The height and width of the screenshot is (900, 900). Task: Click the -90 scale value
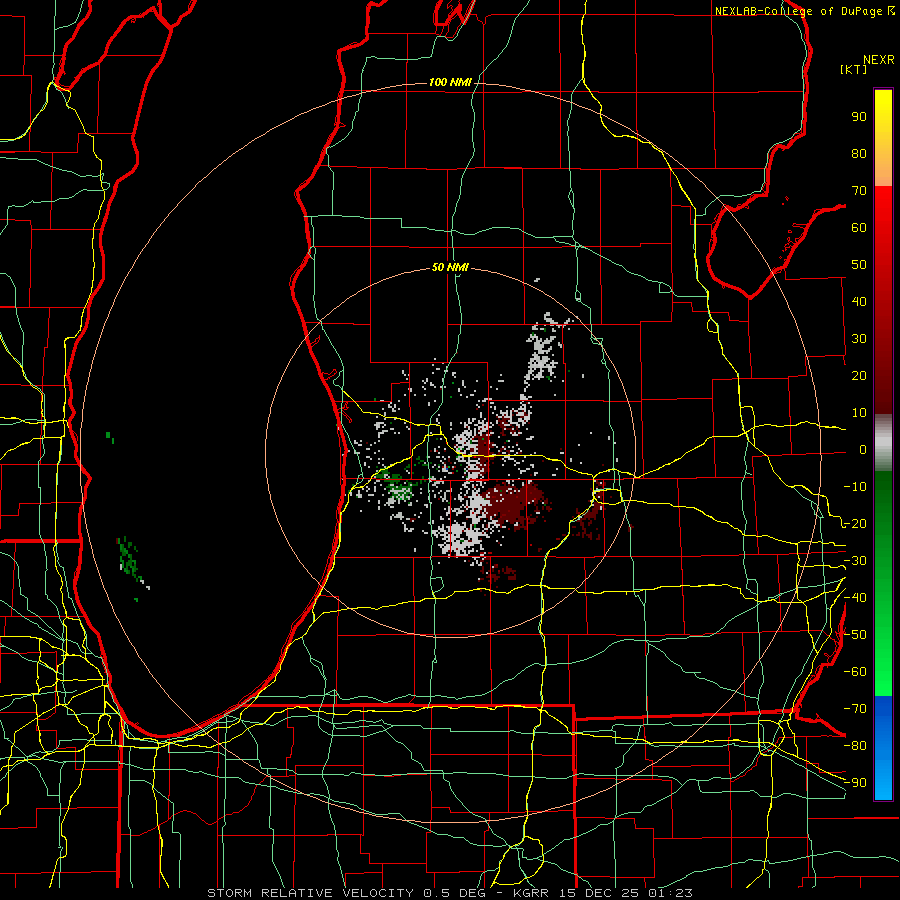(855, 783)
